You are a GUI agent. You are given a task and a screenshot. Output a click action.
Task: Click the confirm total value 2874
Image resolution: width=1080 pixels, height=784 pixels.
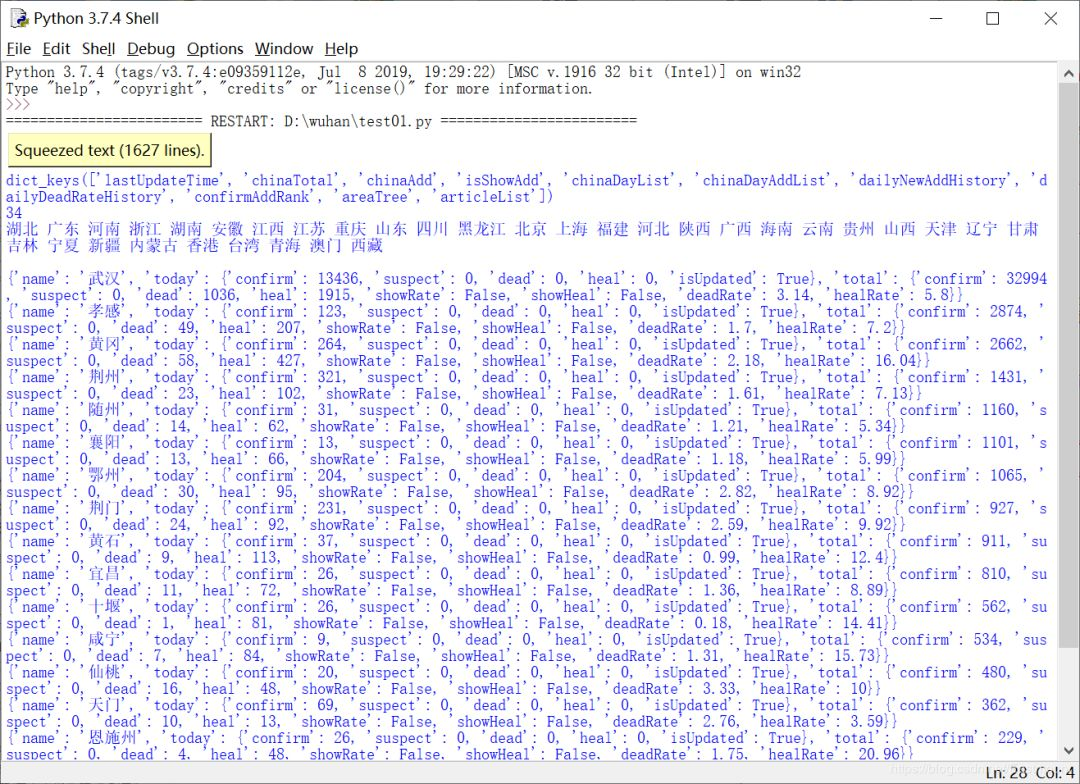1006,311
